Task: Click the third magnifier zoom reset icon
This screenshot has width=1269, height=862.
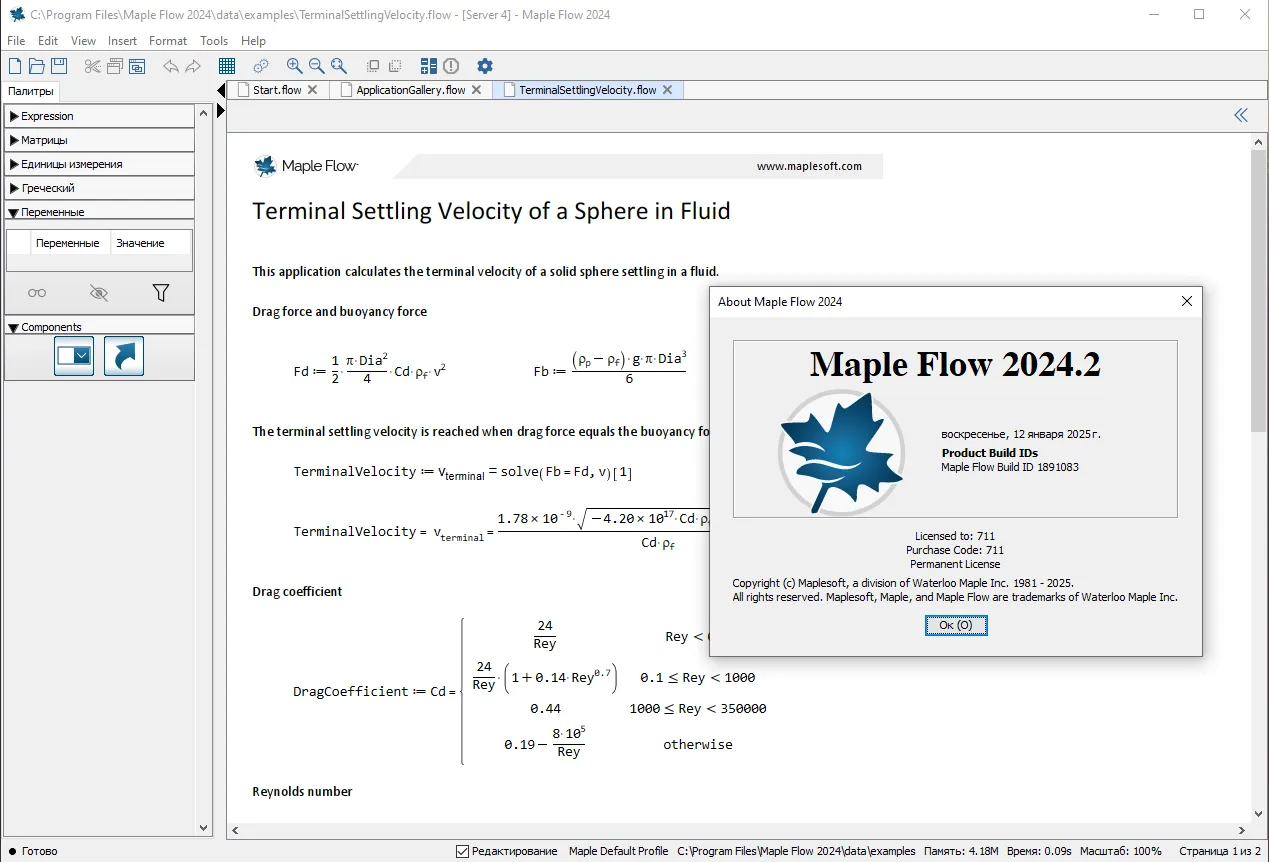Action: pyautogui.click(x=339, y=66)
